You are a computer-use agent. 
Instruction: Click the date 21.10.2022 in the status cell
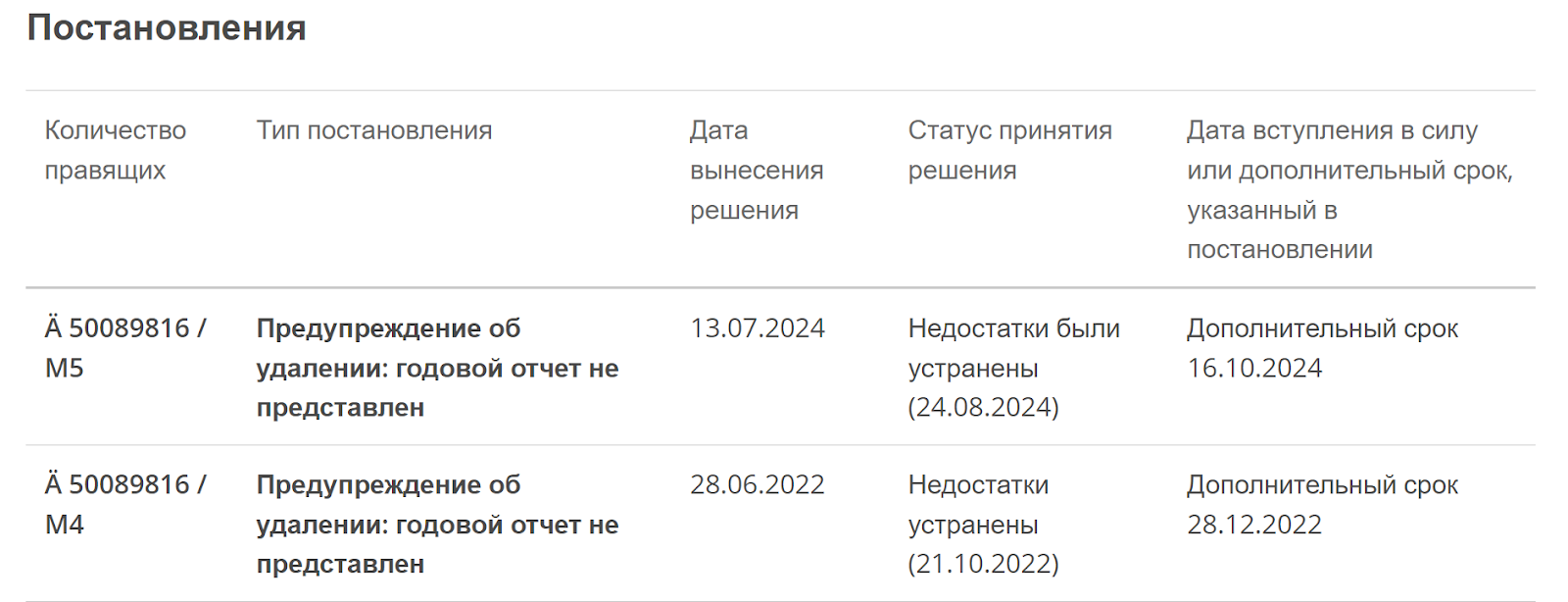tap(984, 565)
